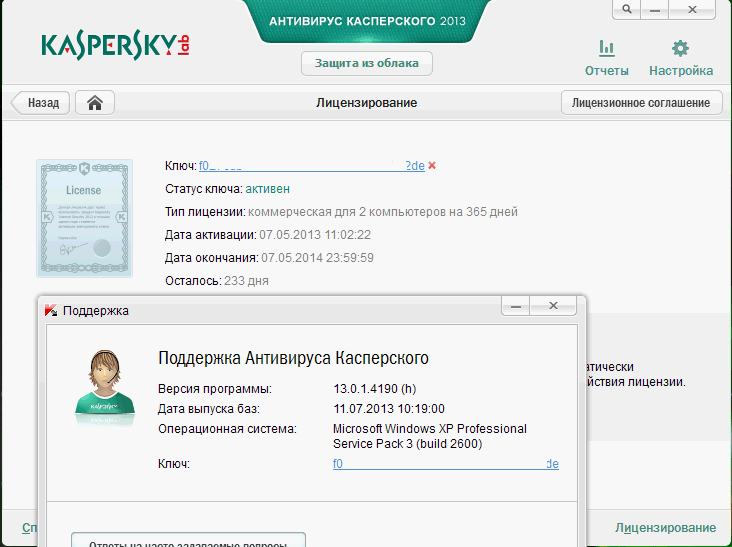Click the License certificate image
The image size is (732, 547).
[x=84, y=218]
